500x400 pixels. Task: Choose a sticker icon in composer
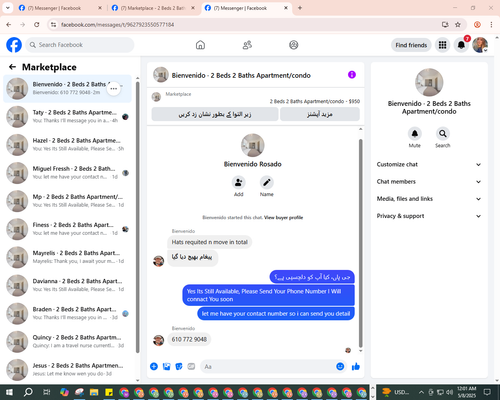pos(179,367)
